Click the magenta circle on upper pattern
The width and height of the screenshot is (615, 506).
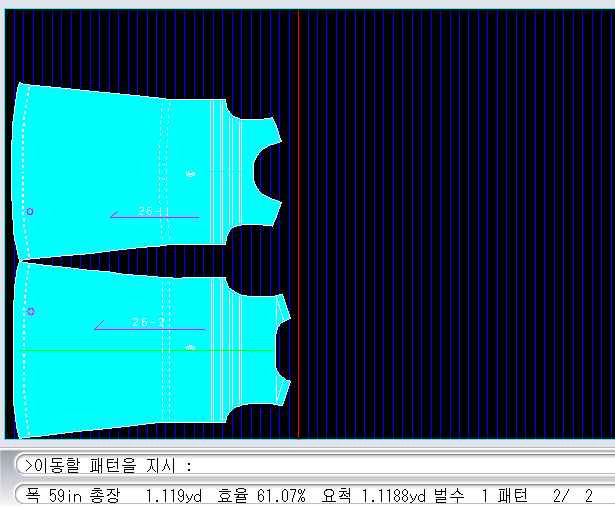coord(30,211)
